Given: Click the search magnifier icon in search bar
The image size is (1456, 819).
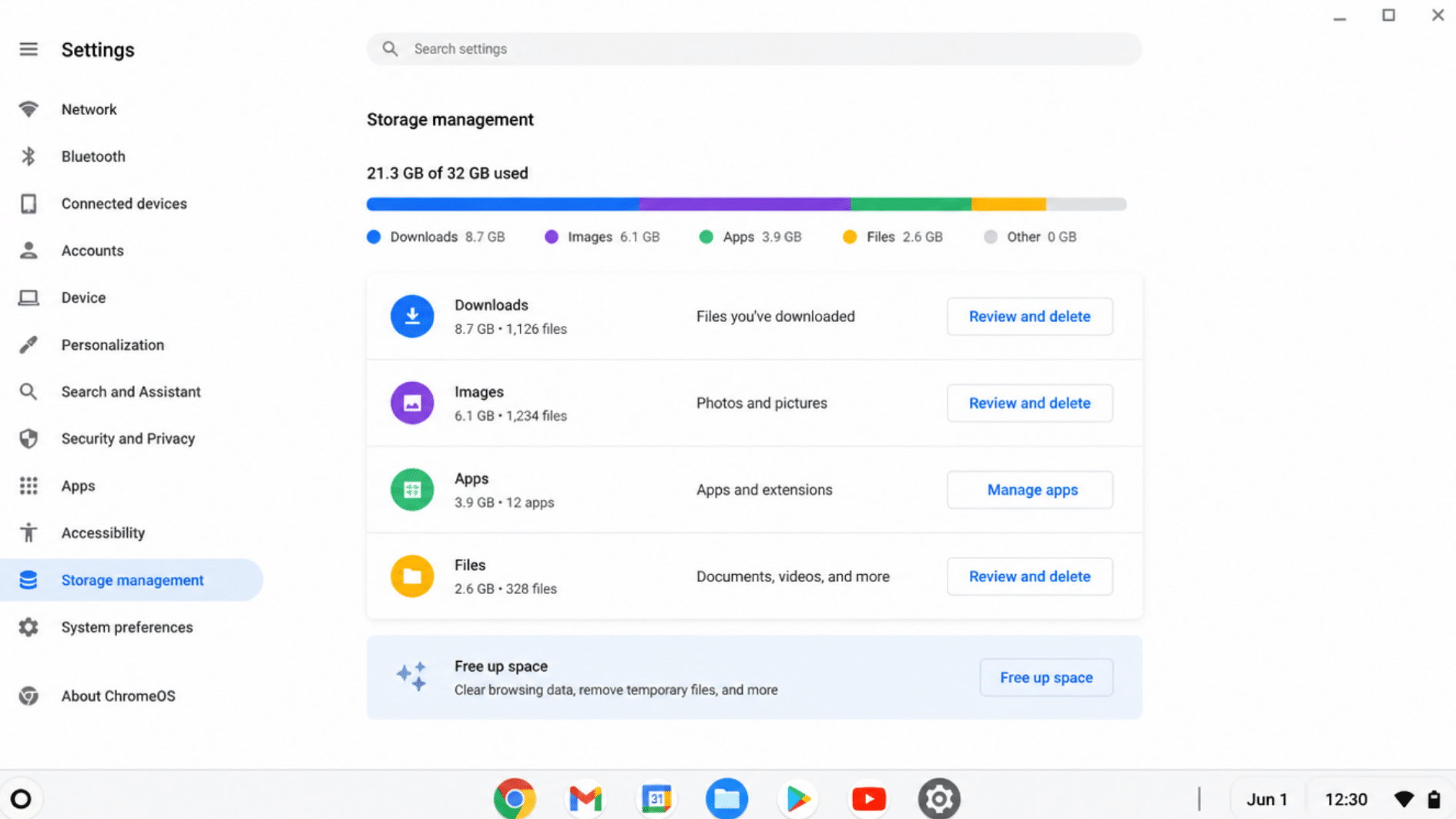Looking at the screenshot, I should [x=391, y=49].
